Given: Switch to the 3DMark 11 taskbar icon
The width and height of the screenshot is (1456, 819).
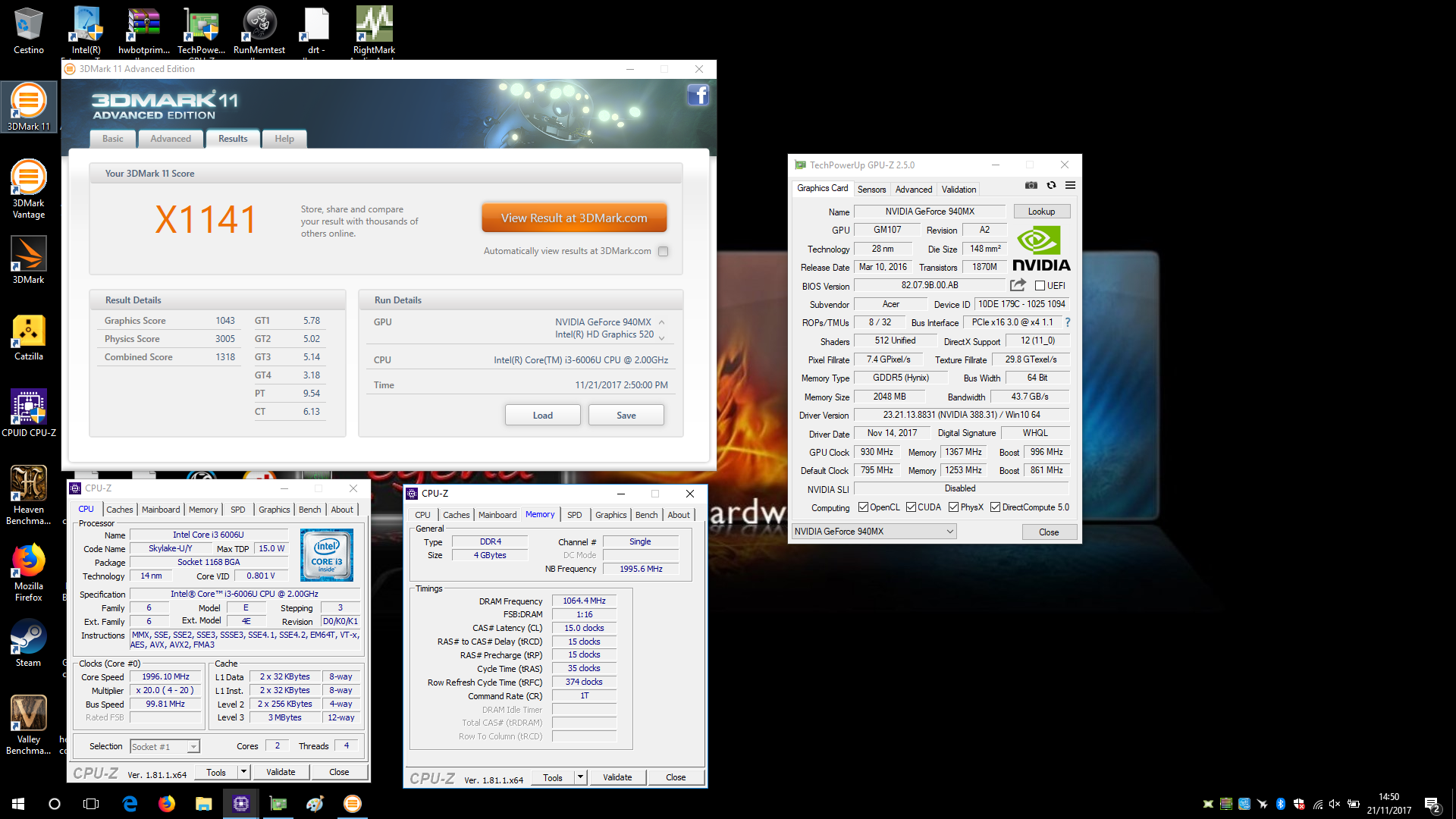Looking at the screenshot, I should pos(353,804).
